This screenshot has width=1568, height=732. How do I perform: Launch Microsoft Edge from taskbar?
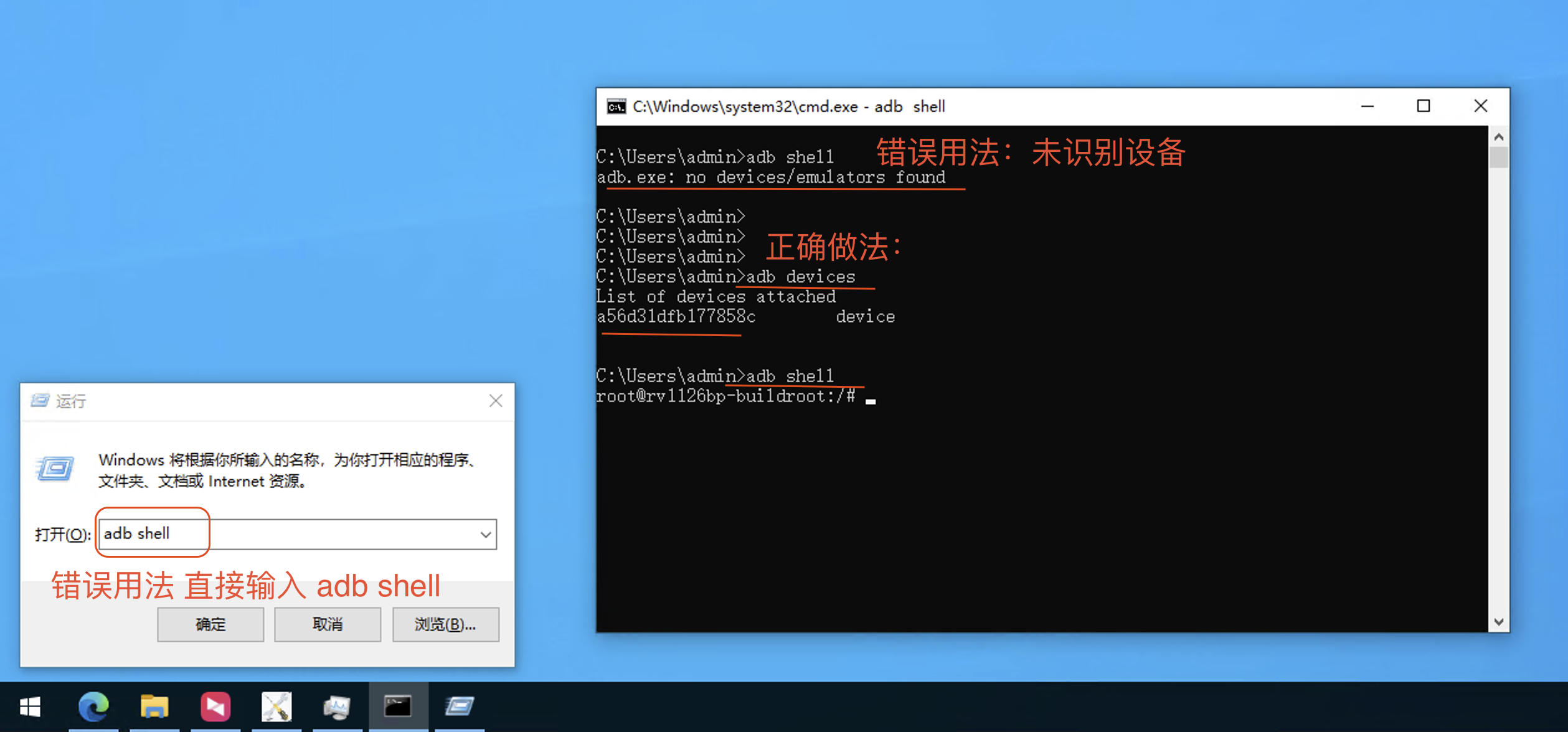(93, 707)
